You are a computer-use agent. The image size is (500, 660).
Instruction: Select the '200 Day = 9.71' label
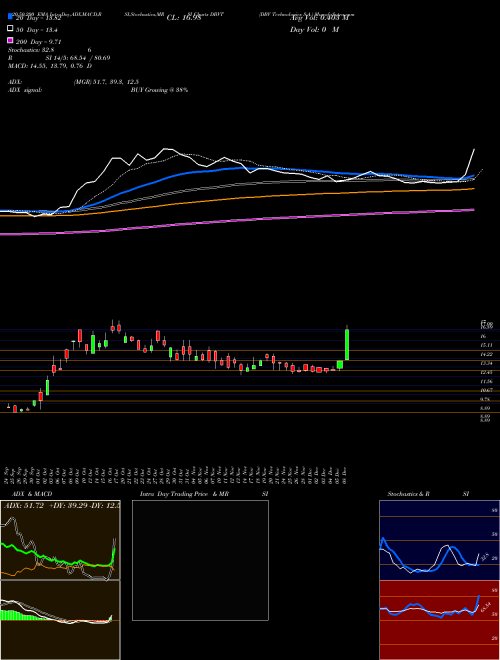tap(39, 41)
